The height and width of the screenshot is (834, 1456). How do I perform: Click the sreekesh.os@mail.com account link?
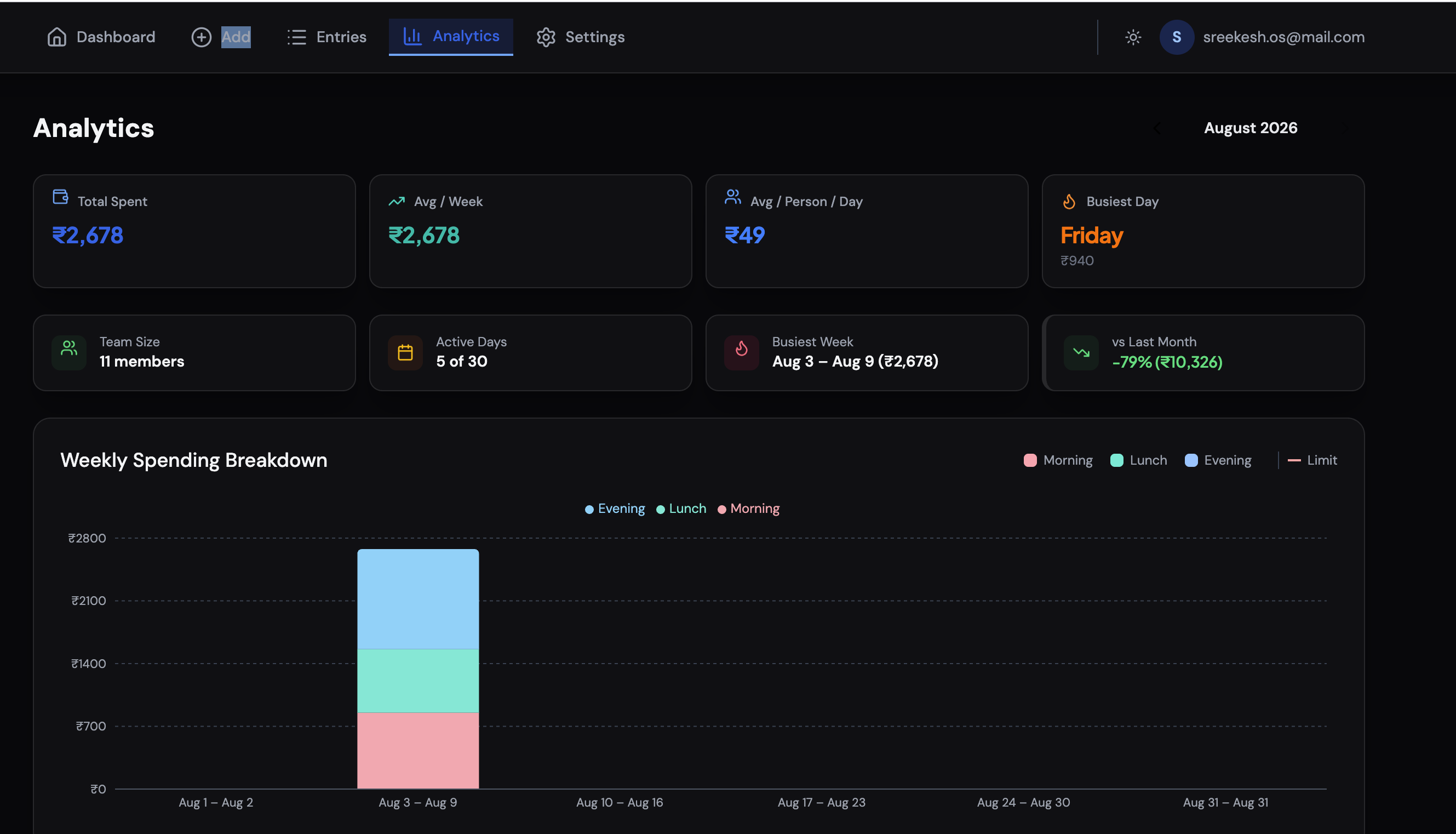(1283, 37)
